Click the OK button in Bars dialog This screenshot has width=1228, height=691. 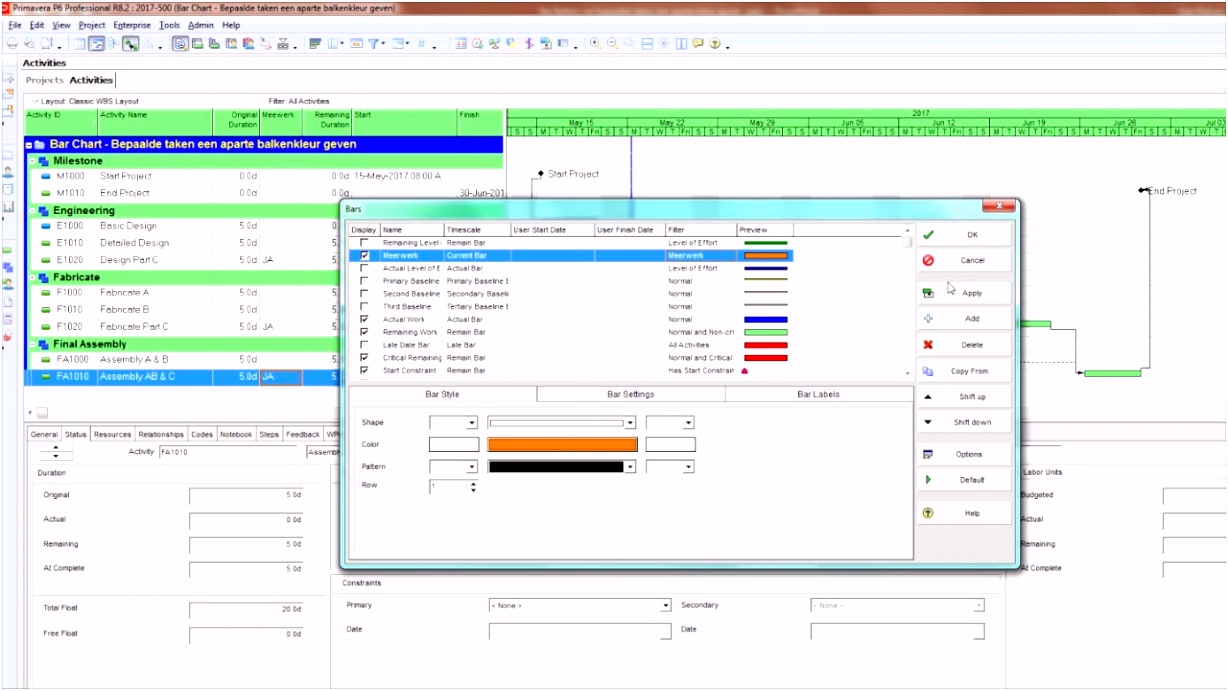tap(964, 235)
